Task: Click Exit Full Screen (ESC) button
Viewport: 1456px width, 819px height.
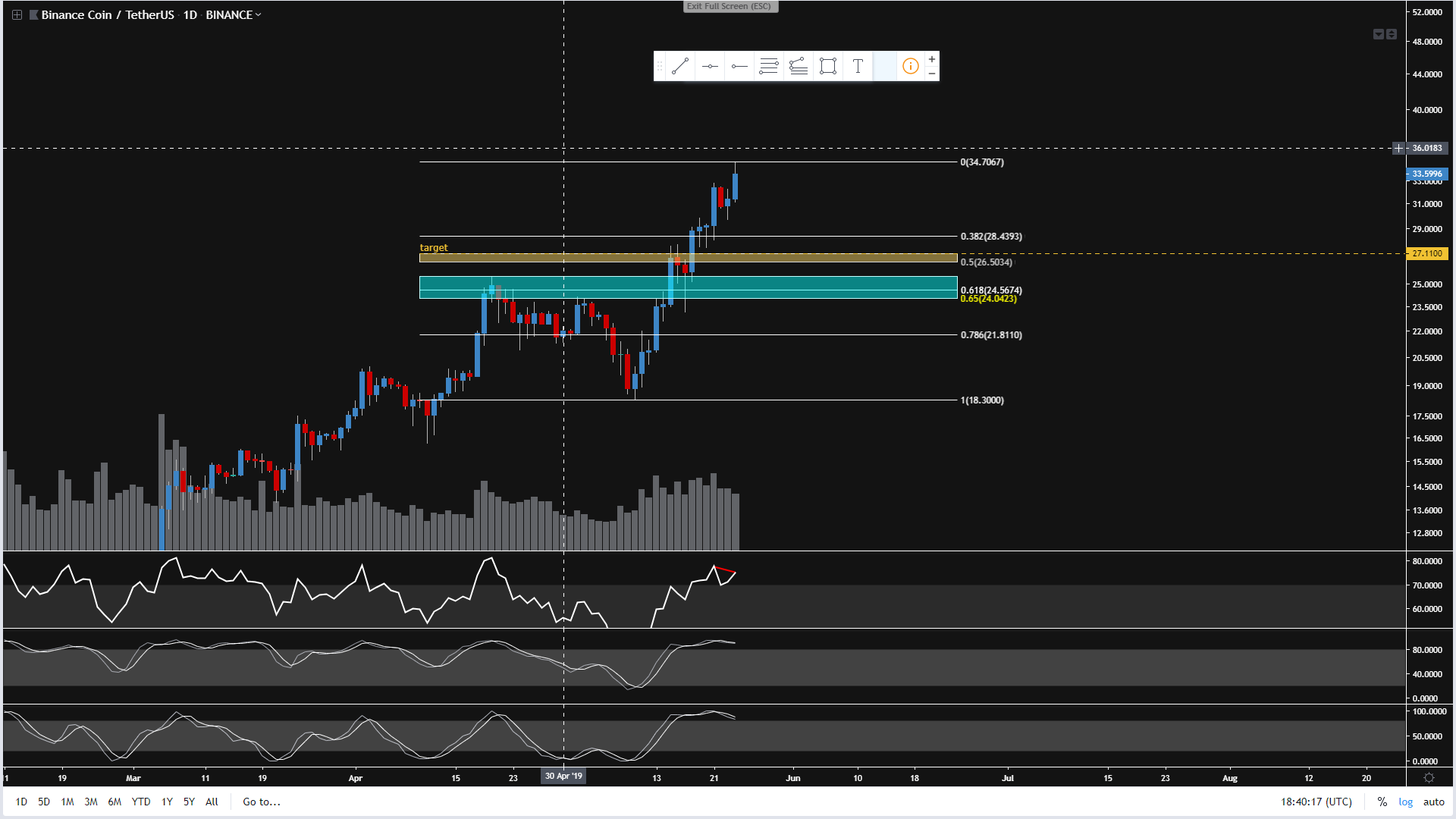Action: coord(729,6)
